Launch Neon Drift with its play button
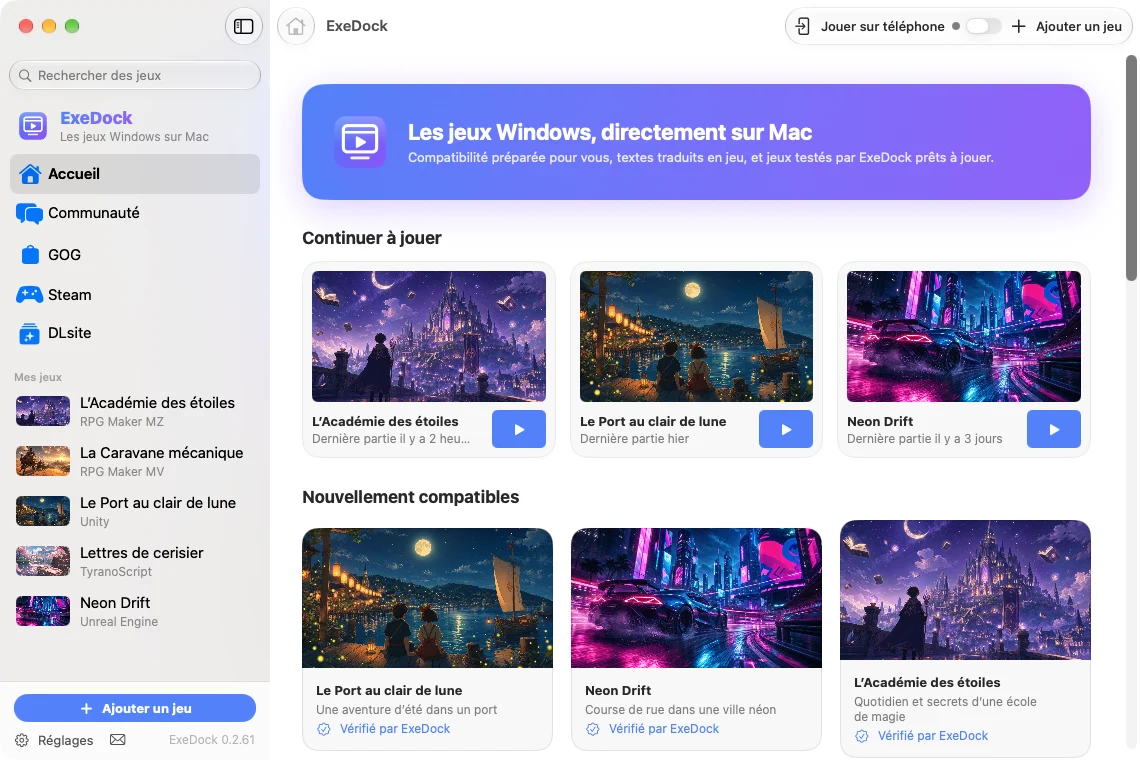The width and height of the screenshot is (1140, 760). tap(1053, 429)
